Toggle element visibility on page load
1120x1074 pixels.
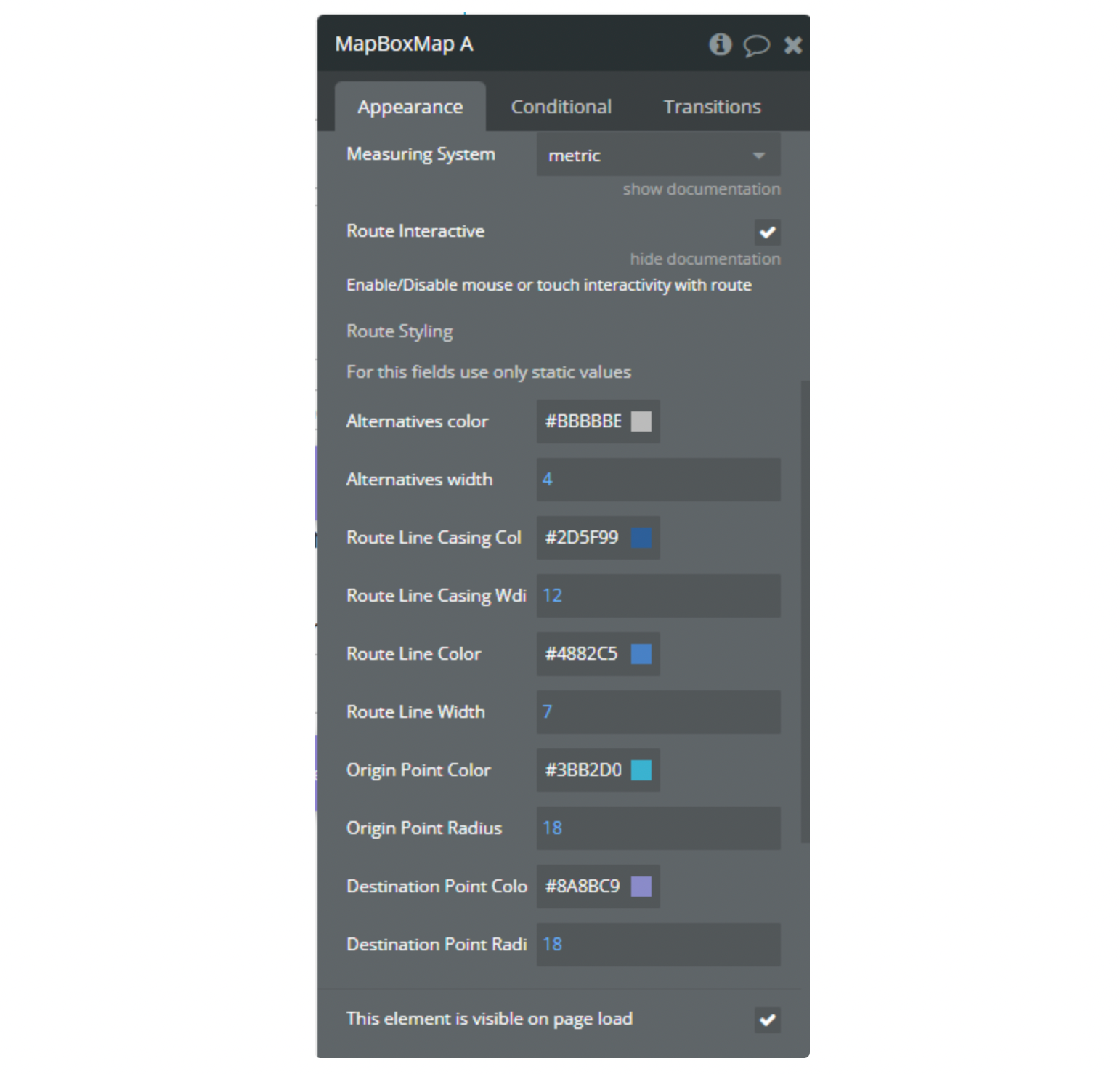tap(768, 1020)
